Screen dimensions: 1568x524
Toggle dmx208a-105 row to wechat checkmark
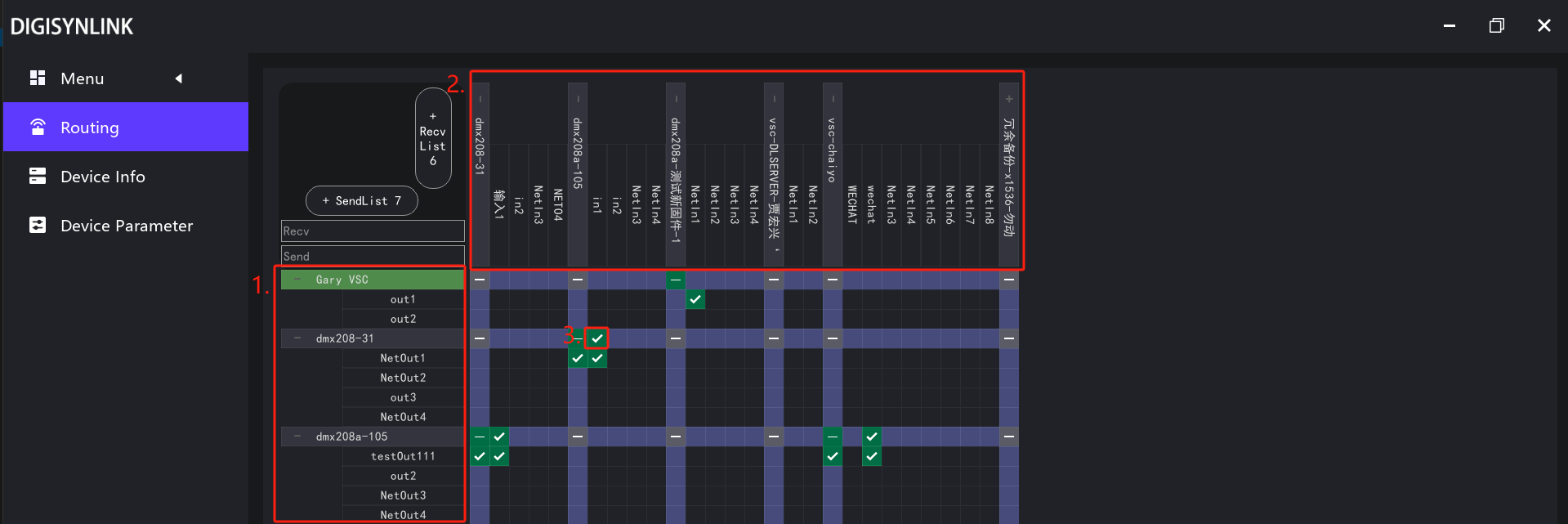coord(872,437)
